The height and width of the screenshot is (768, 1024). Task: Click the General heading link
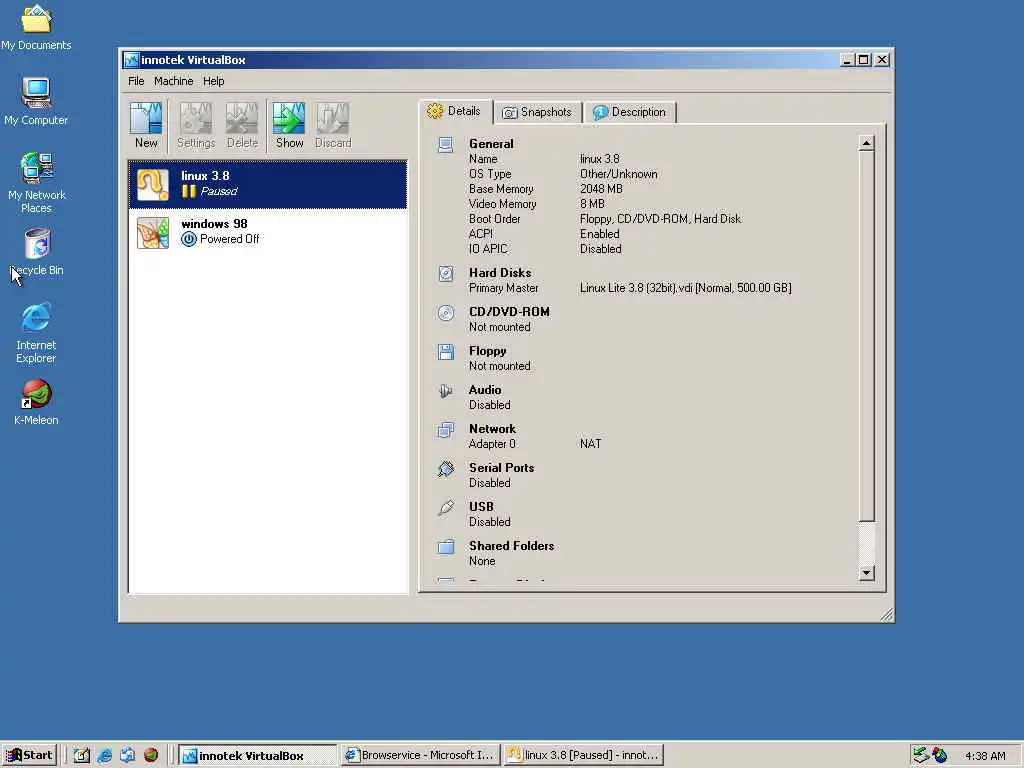(x=491, y=144)
